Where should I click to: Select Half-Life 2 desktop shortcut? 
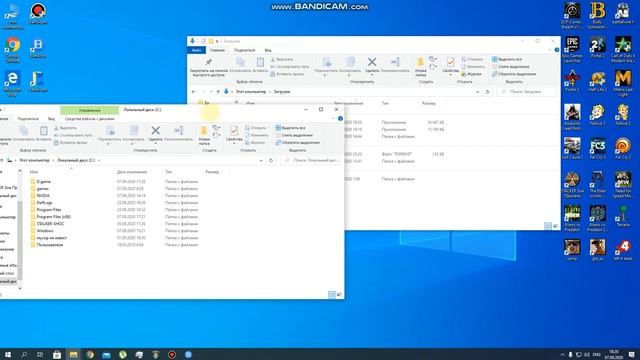598,81
